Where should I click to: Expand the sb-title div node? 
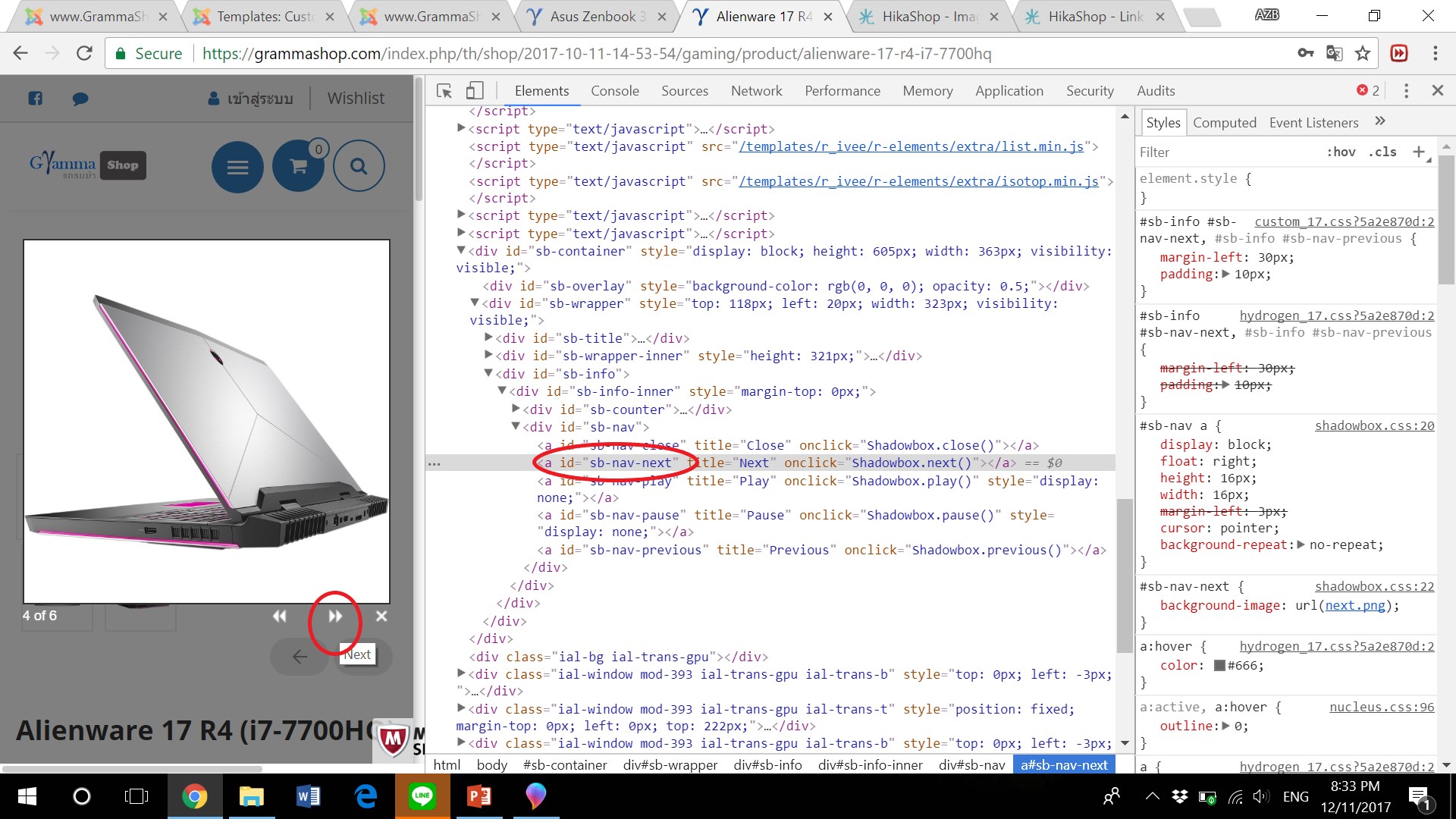[x=488, y=337]
